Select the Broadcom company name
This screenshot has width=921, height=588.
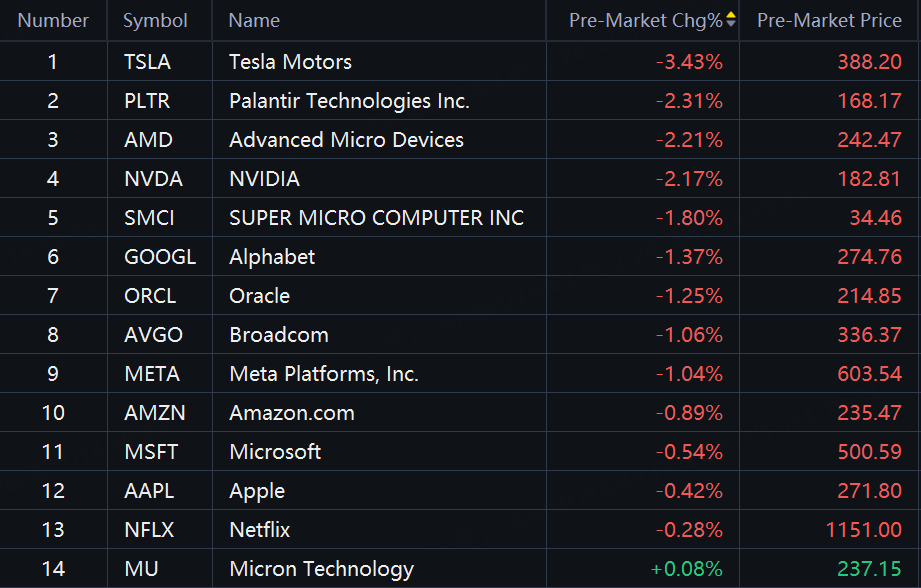(279, 335)
